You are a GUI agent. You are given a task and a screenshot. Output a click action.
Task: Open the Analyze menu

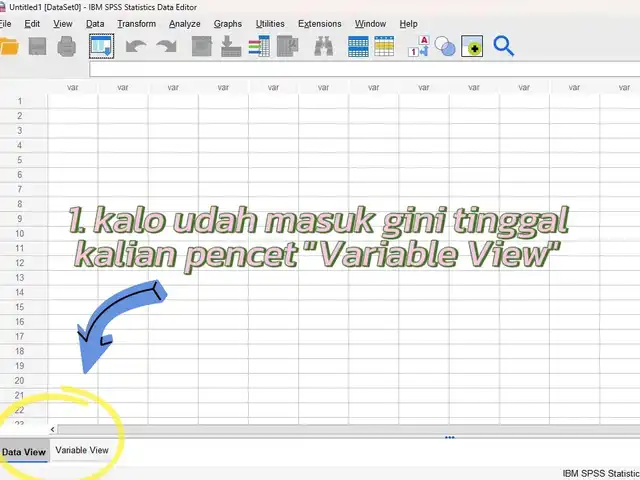tap(184, 23)
